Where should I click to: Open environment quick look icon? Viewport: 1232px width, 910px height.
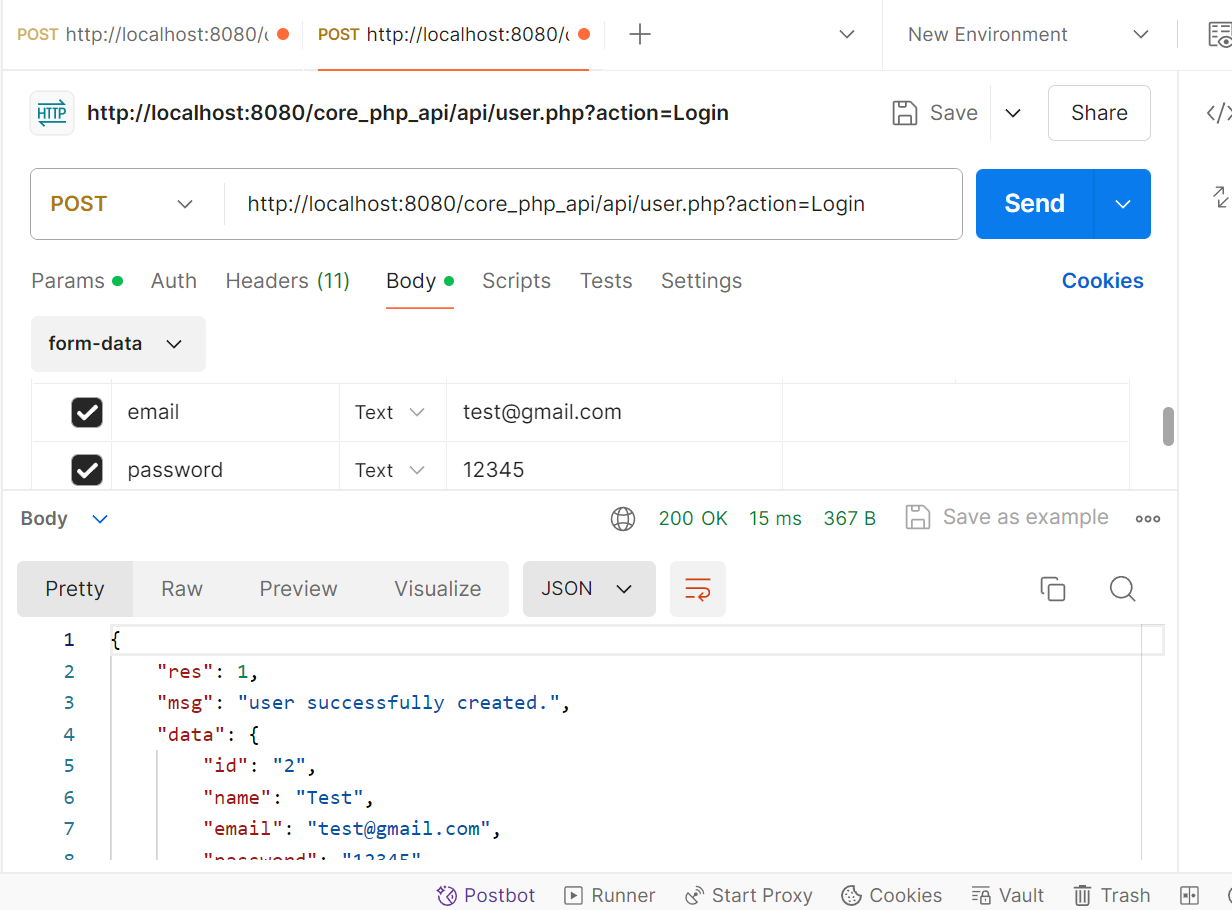1220,35
